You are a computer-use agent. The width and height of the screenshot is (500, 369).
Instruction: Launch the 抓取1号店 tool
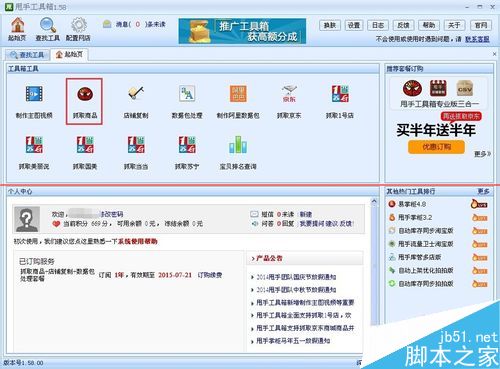(x=340, y=102)
